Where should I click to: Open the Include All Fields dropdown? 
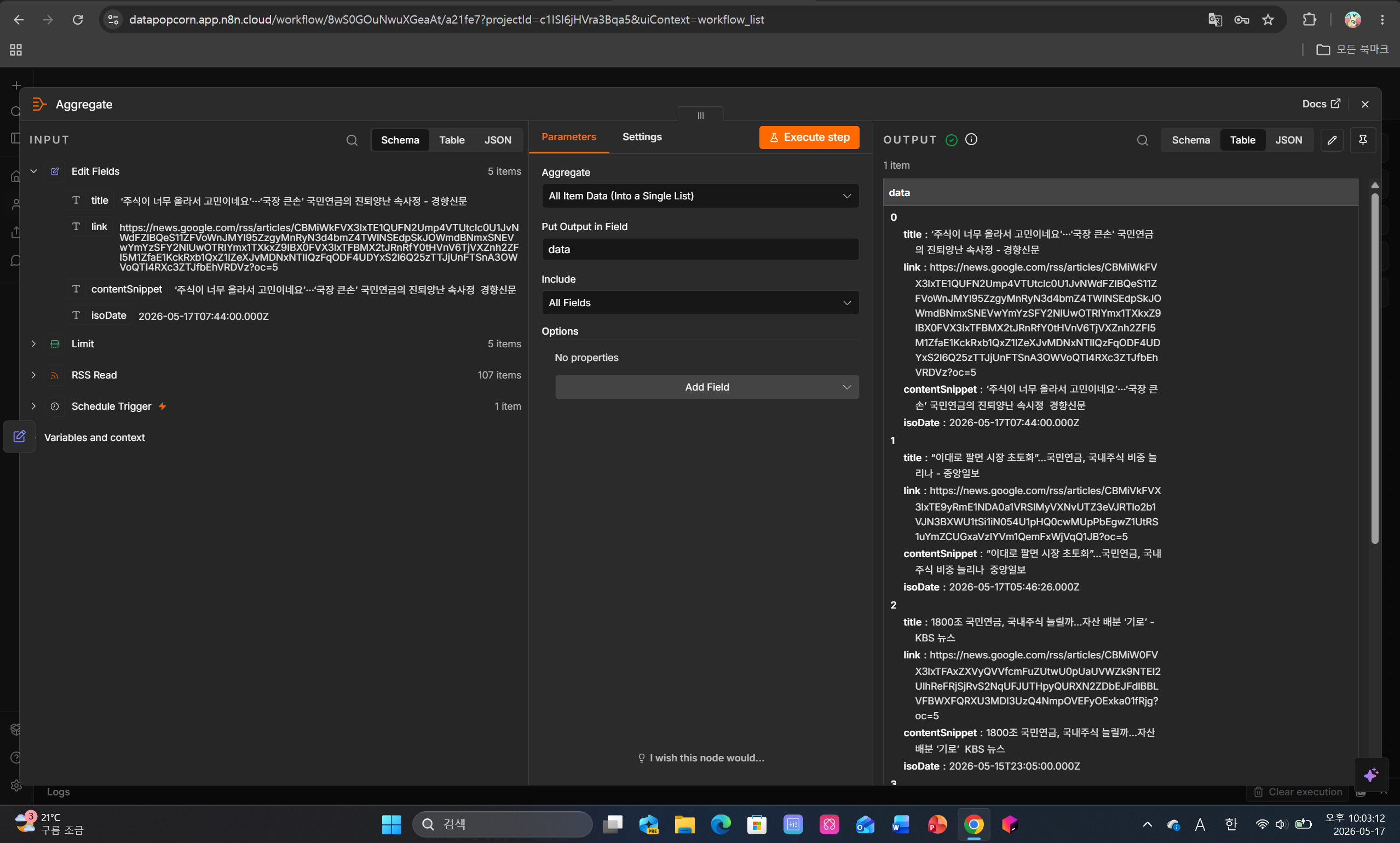tap(700, 302)
